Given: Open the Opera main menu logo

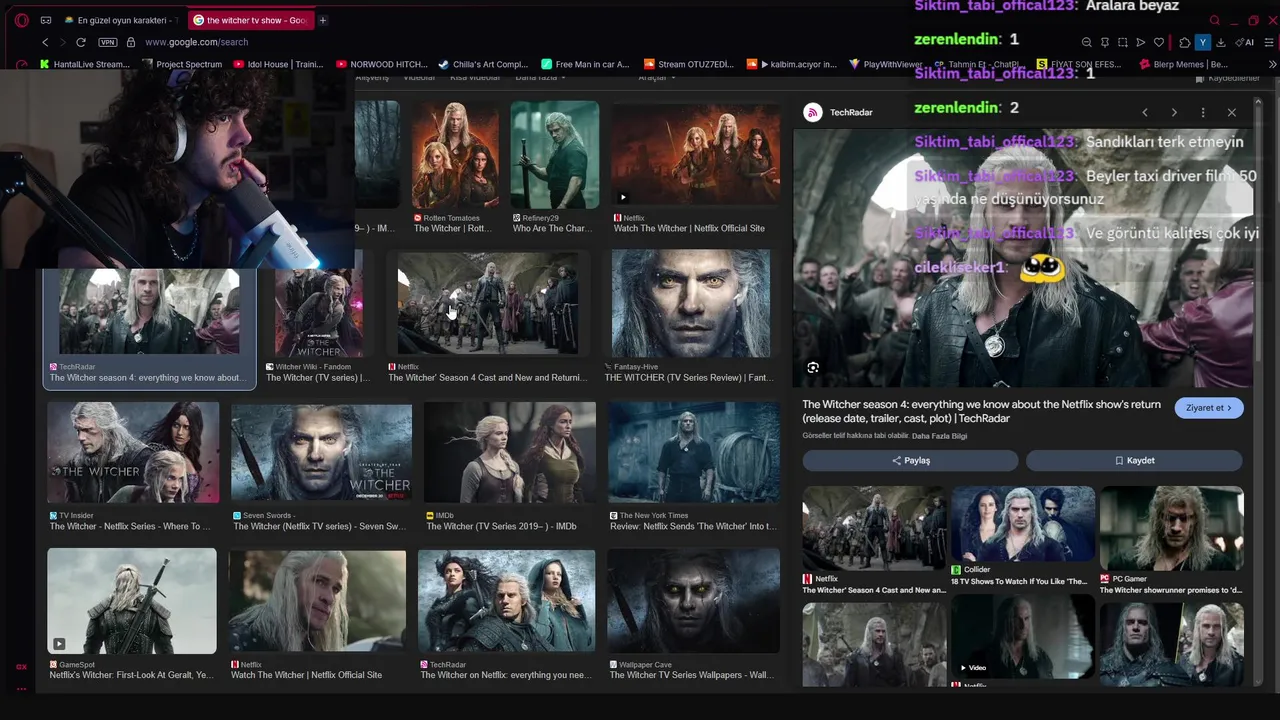Looking at the screenshot, I should coord(21,20).
